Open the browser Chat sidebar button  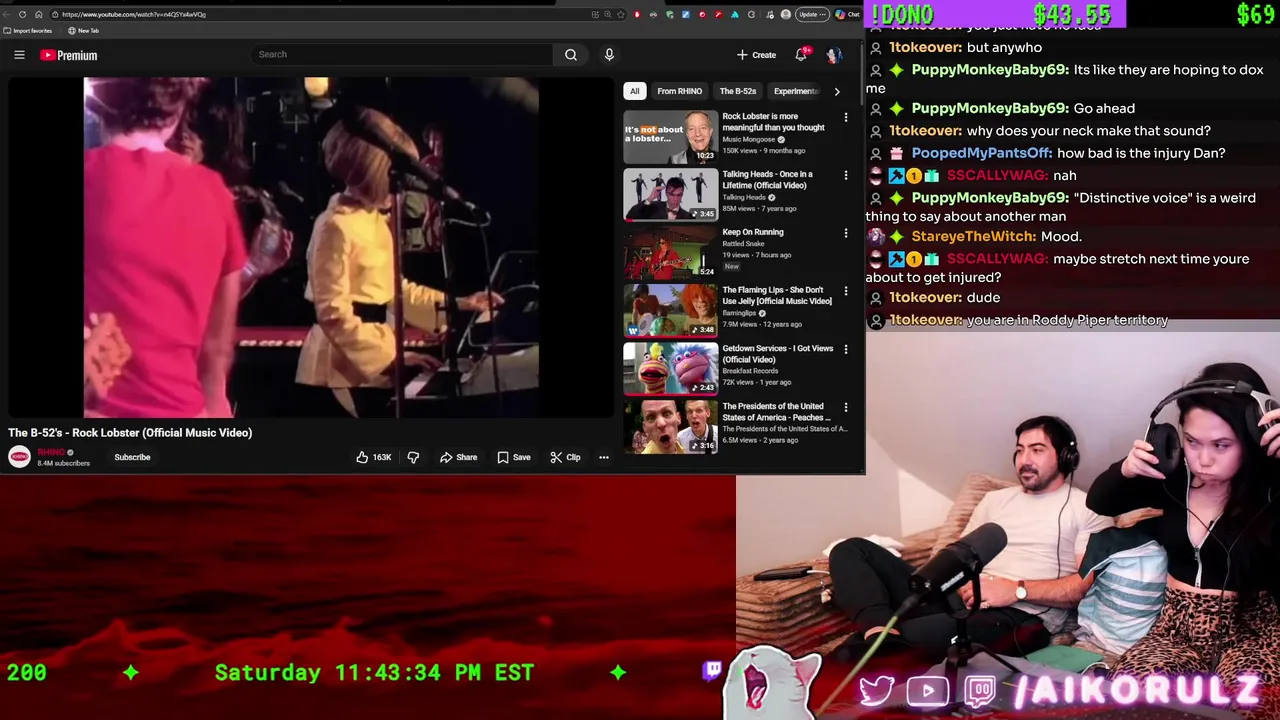(x=848, y=14)
